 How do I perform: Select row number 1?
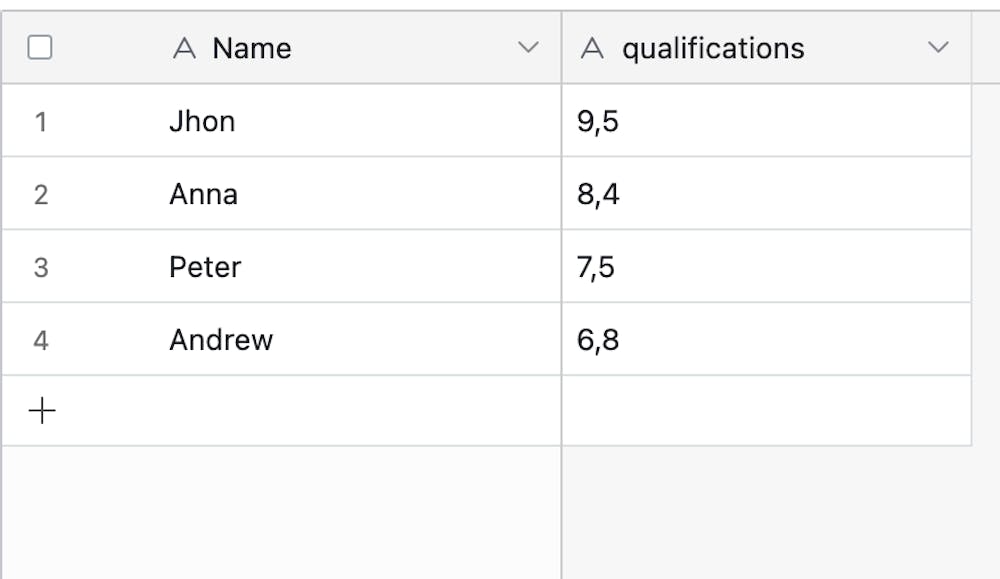(41, 121)
